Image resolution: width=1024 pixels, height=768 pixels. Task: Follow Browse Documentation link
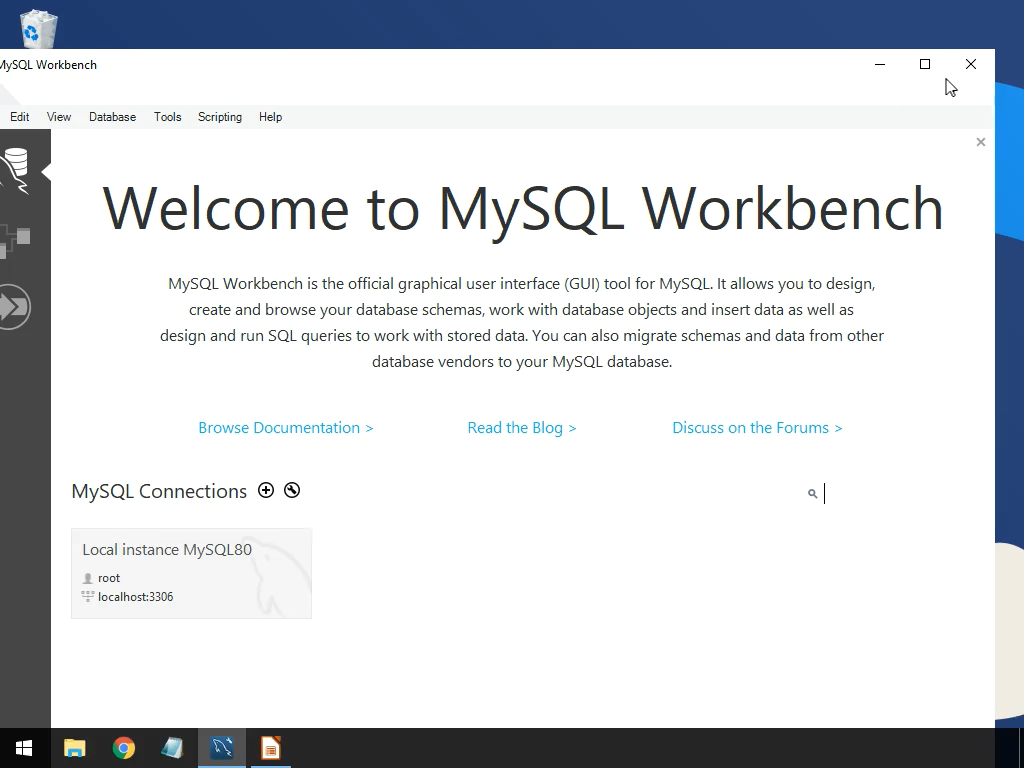[285, 428]
